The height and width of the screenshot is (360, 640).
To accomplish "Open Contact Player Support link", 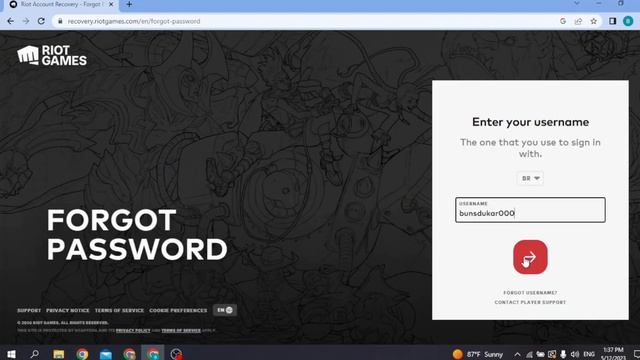I will (530, 302).
